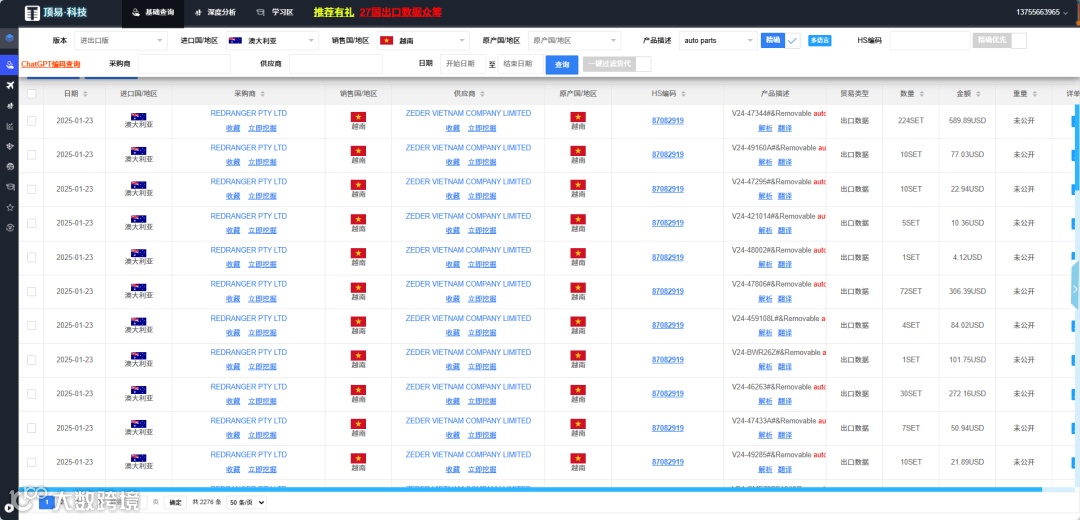1080x520 pixels.
Task: Open the 销售国/地区 dropdown showing 越南
Action: click(x=424, y=41)
